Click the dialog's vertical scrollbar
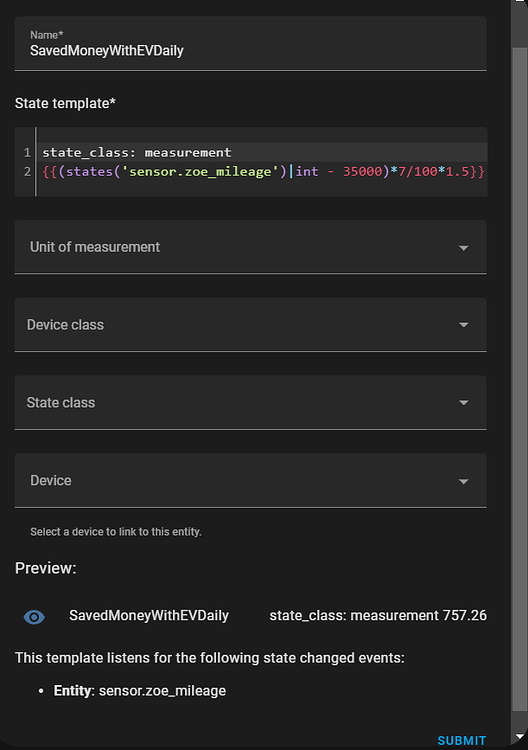 pyautogui.click(x=519, y=378)
